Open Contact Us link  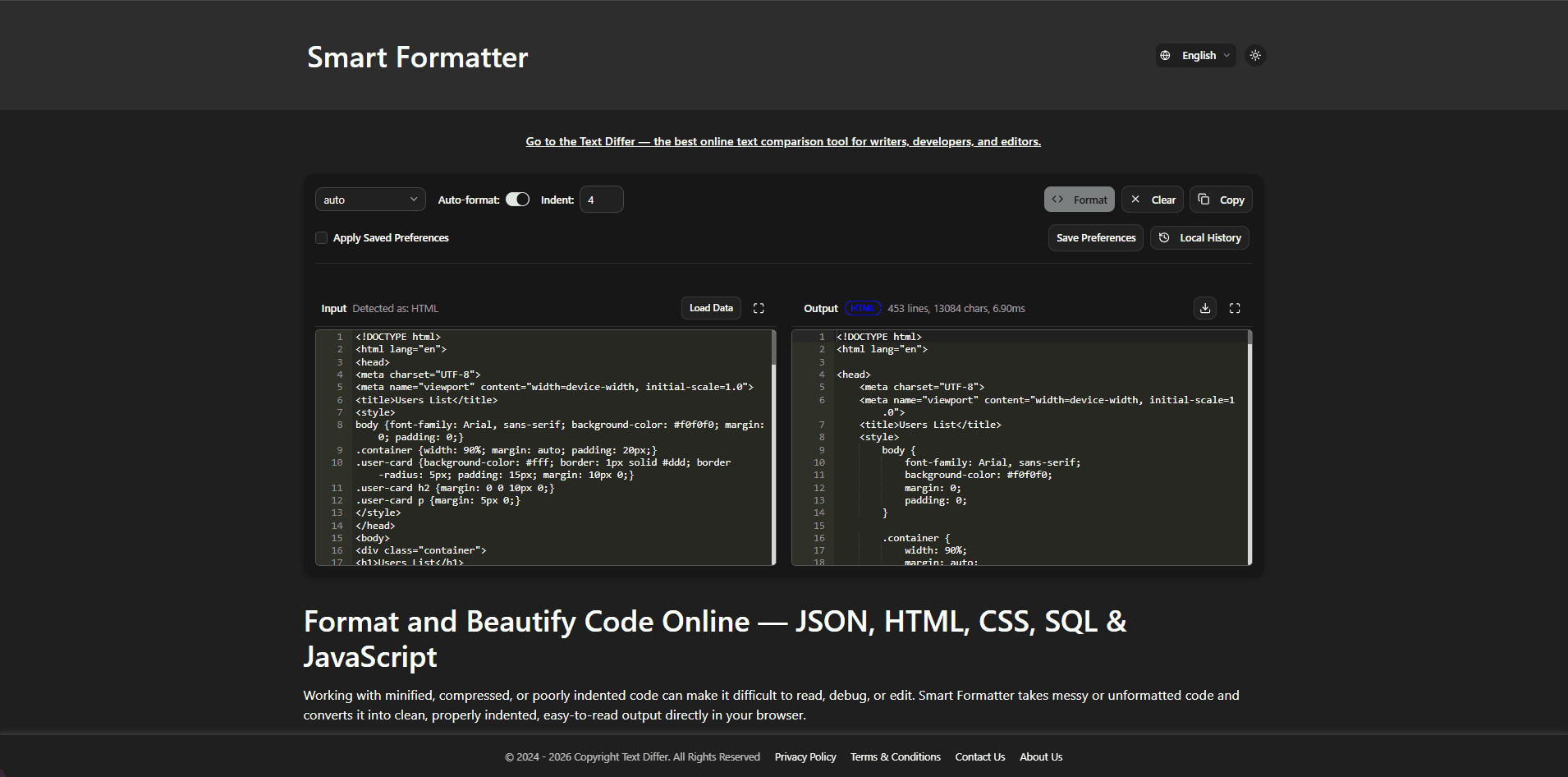pos(980,757)
